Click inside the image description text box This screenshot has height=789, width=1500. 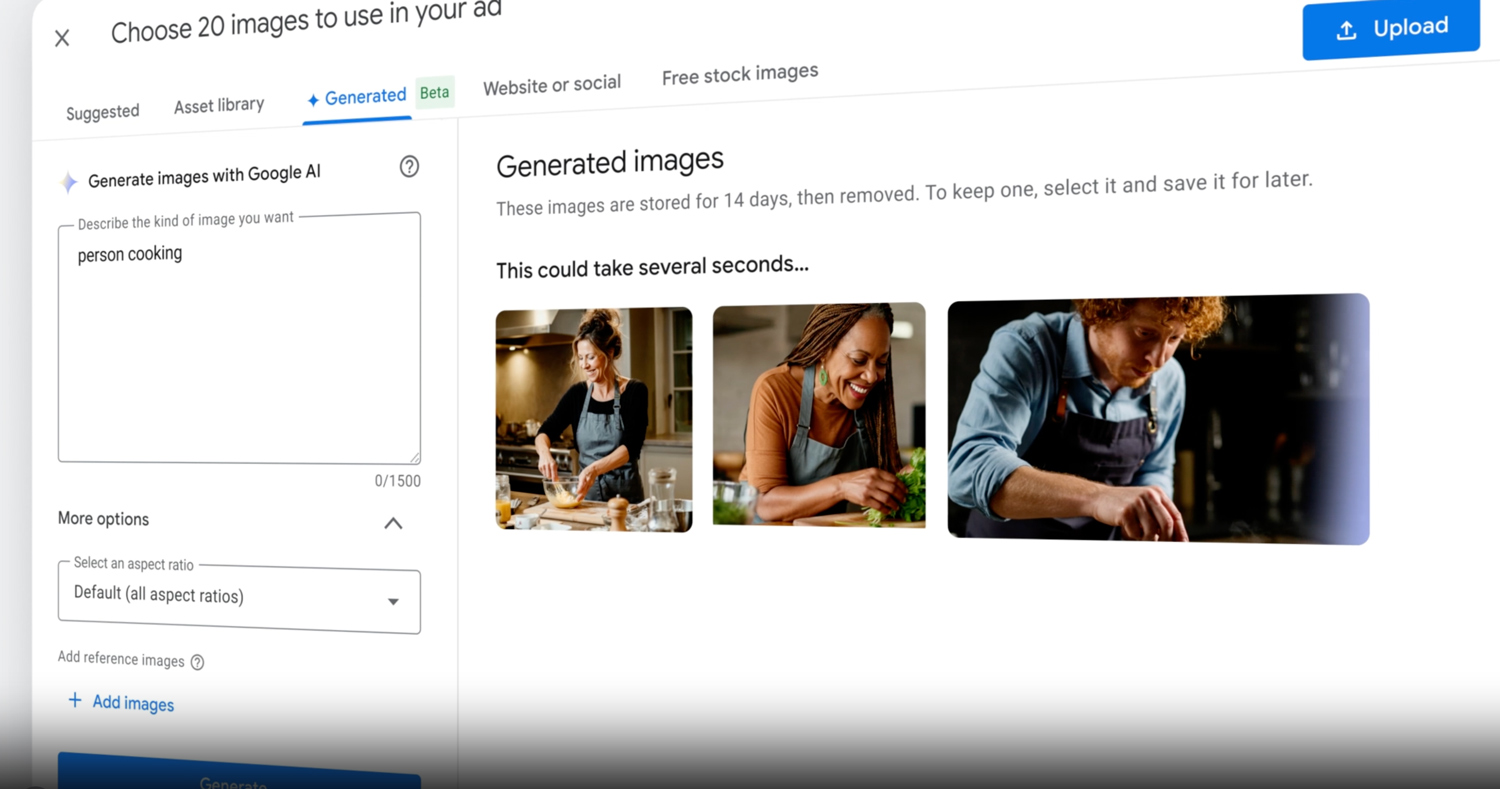tap(238, 340)
